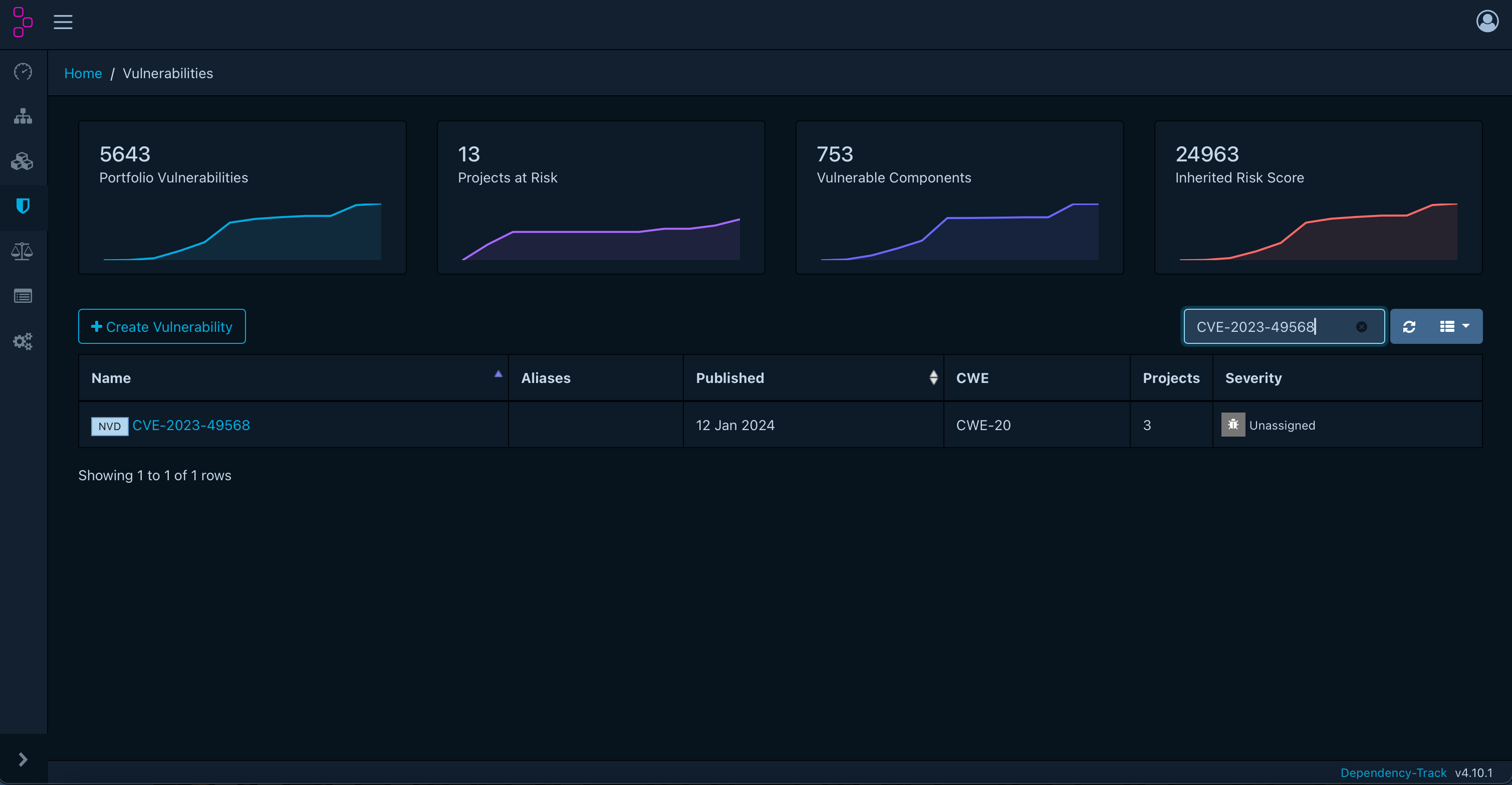Select the Vulnerabilities shield icon in sidebar
This screenshot has width=1512, height=785.
(x=23, y=206)
